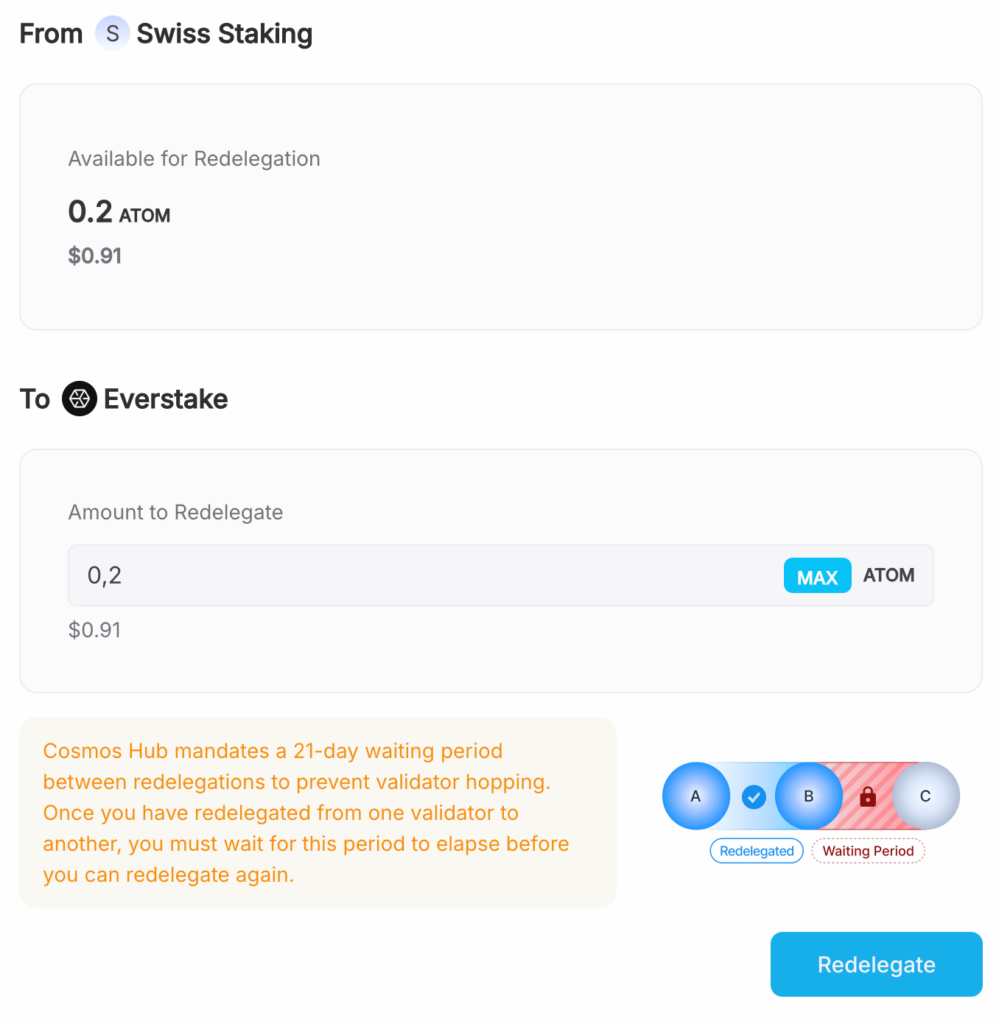Click the ATOM unit label in input
The image size is (999, 1024).
click(x=889, y=575)
